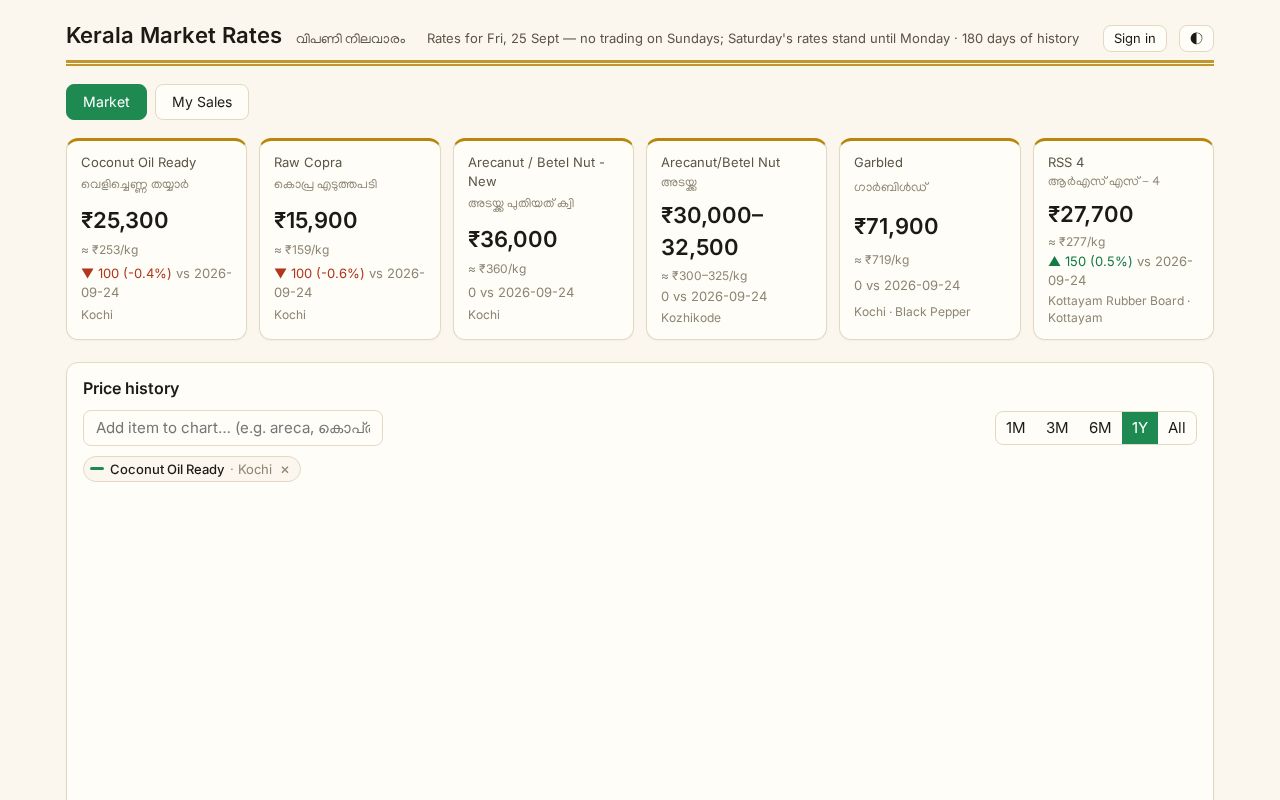Image resolution: width=1280 pixels, height=800 pixels.
Task: Click the ₹71,900 price
Action: pyautogui.click(x=896, y=226)
